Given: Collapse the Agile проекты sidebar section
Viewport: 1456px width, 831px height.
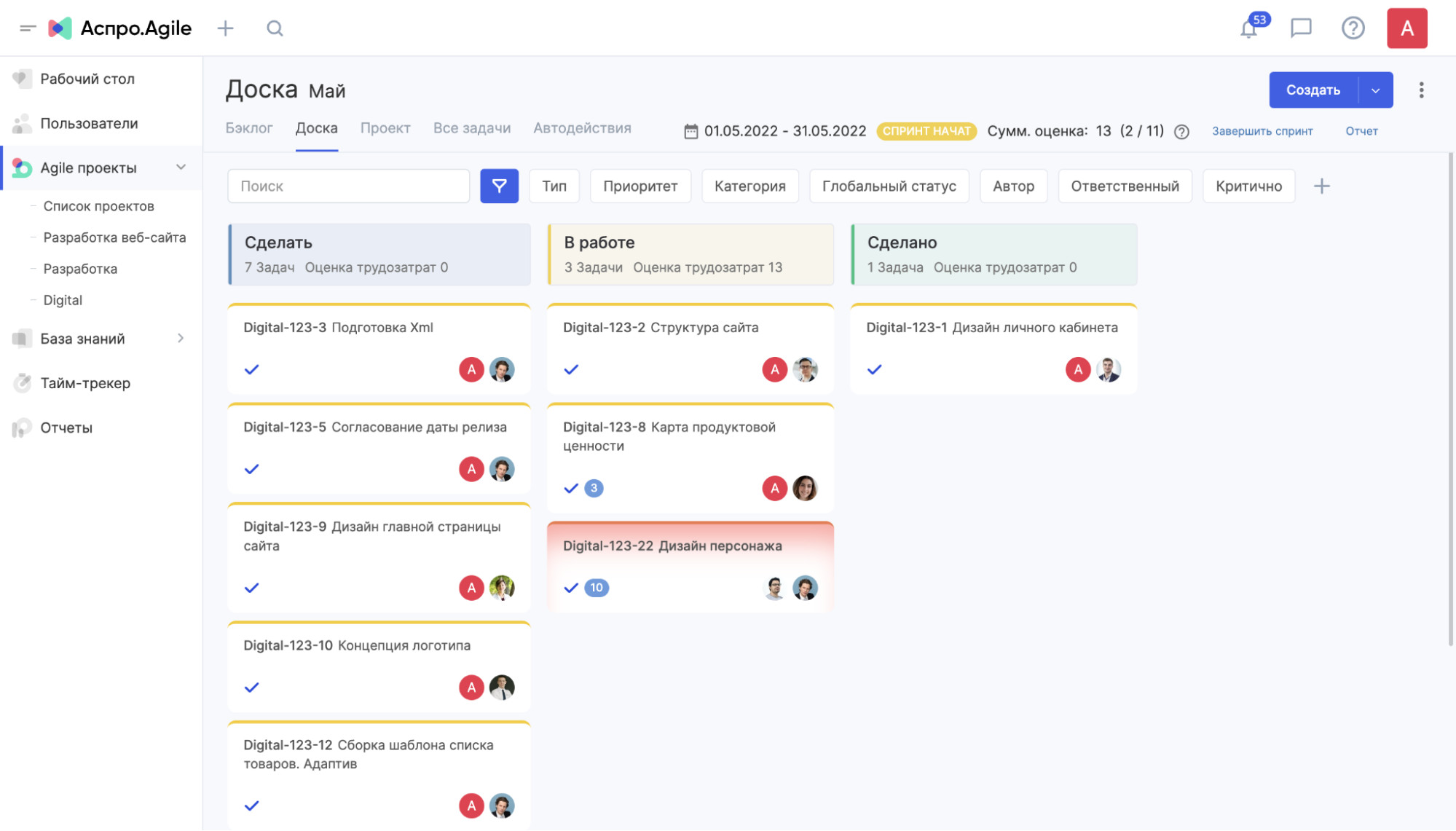Looking at the screenshot, I should [x=181, y=168].
